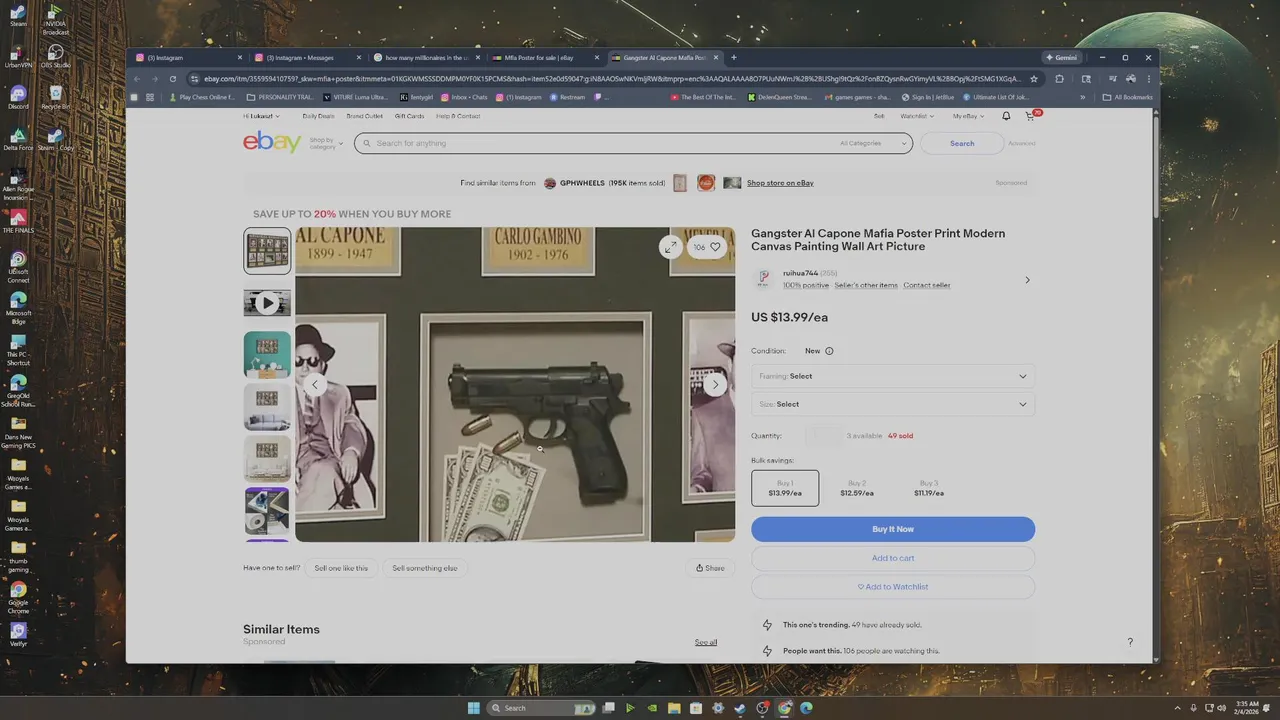Image resolution: width=1280 pixels, height=720 pixels.
Task: Click the Share button
Action: pos(711,568)
